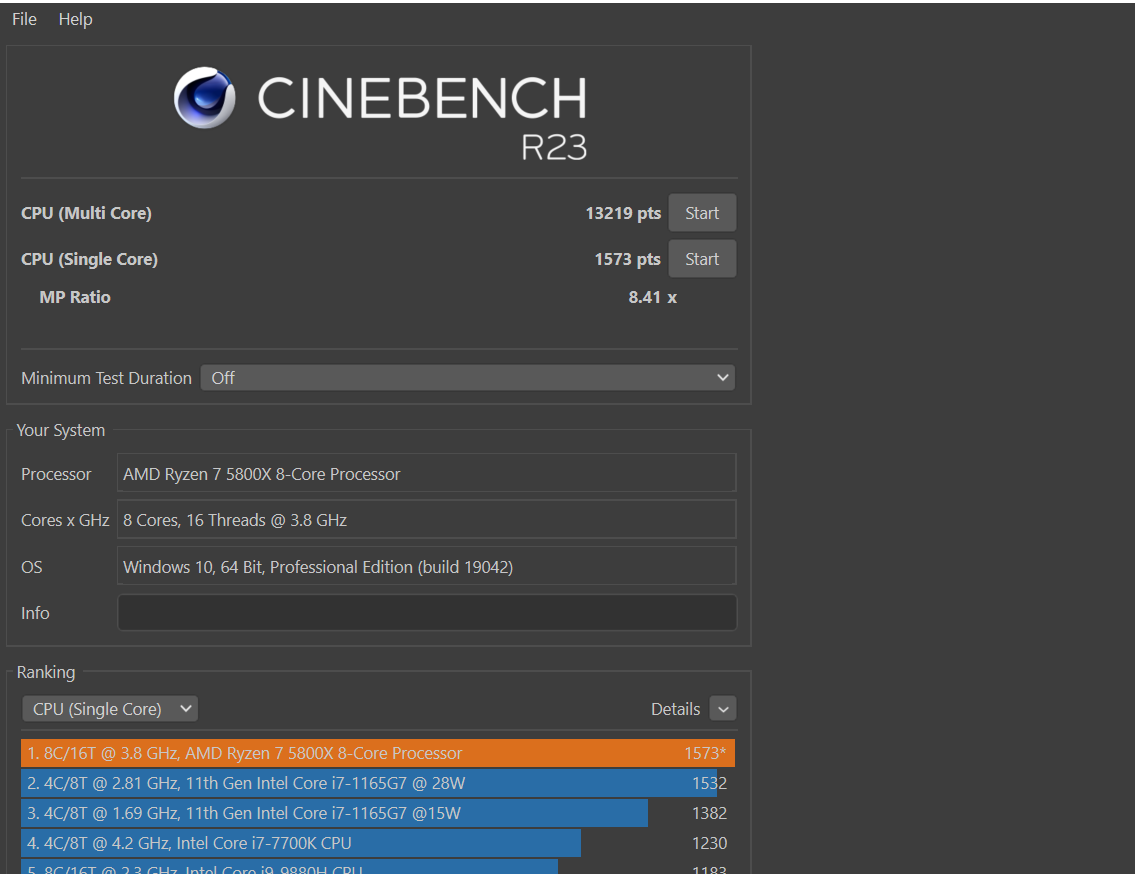Open the File menu

coord(24,20)
